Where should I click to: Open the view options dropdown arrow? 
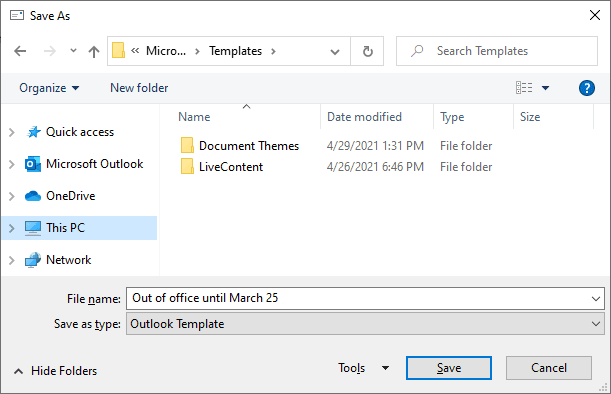coord(546,88)
